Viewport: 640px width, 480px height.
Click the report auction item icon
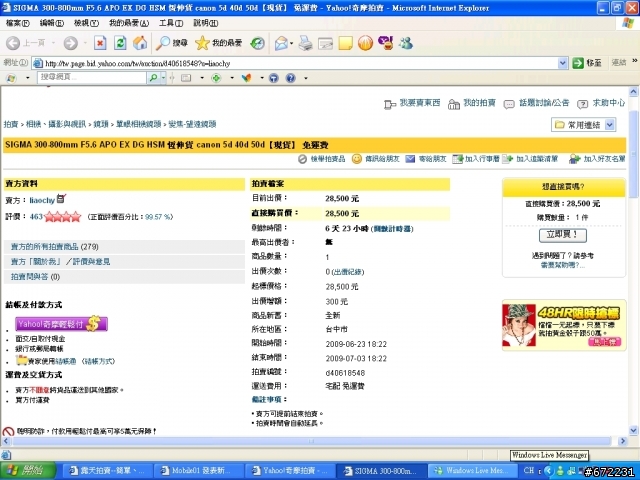pyautogui.click(x=302, y=159)
